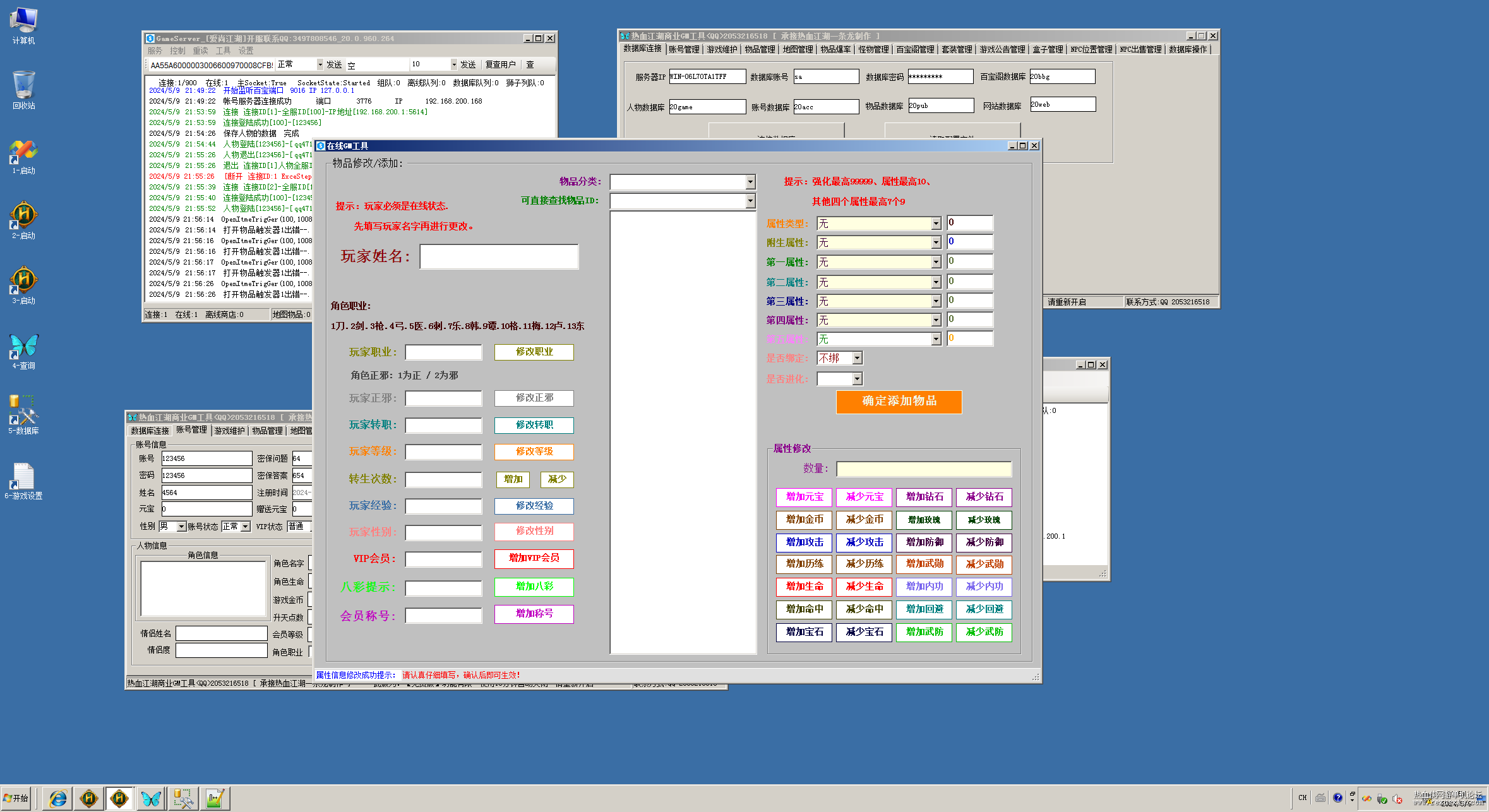This screenshot has width=1489, height=812.
Task: Switch to the 套装管理 tab
Action: click(x=957, y=49)
